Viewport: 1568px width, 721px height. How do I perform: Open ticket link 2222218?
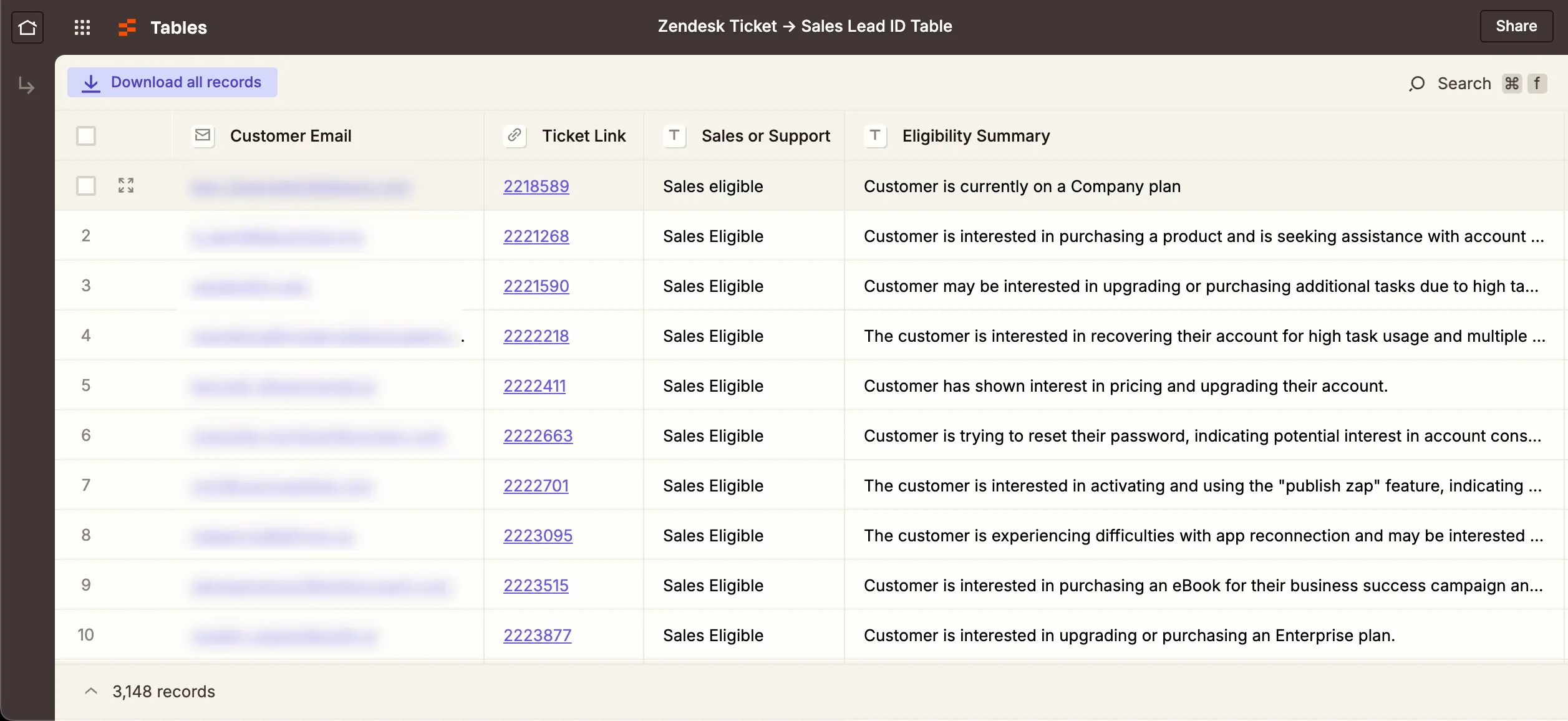click(x=536, y=336)
